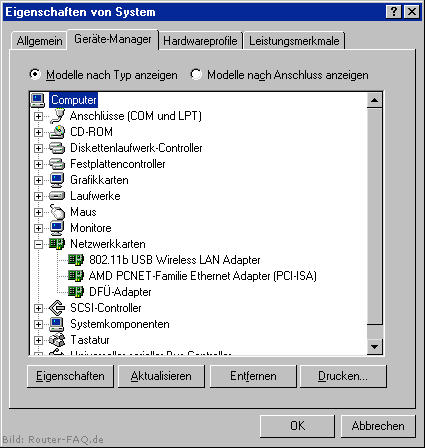
Task: Collapse the Netzwerkkarten node
Action: (x=38, y=244)
